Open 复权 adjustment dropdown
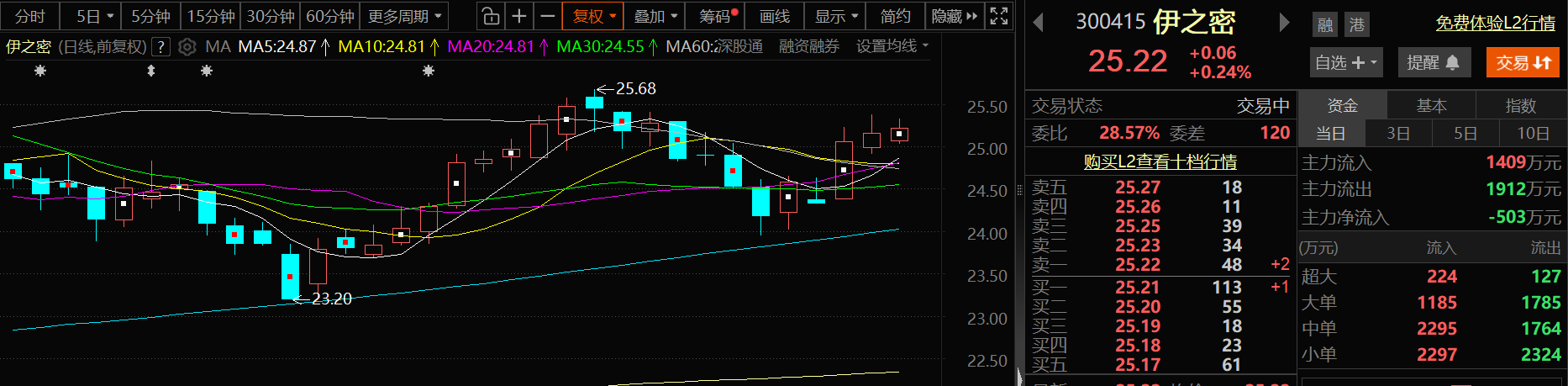 pyautogui.click(x=594, y=16)
